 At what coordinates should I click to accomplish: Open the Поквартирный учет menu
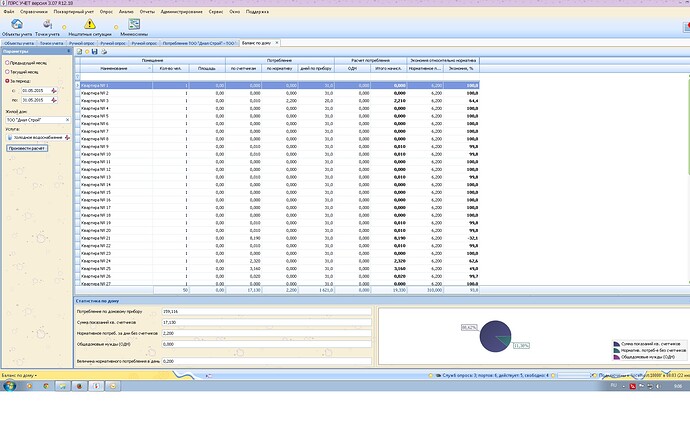tap(73, 12)
